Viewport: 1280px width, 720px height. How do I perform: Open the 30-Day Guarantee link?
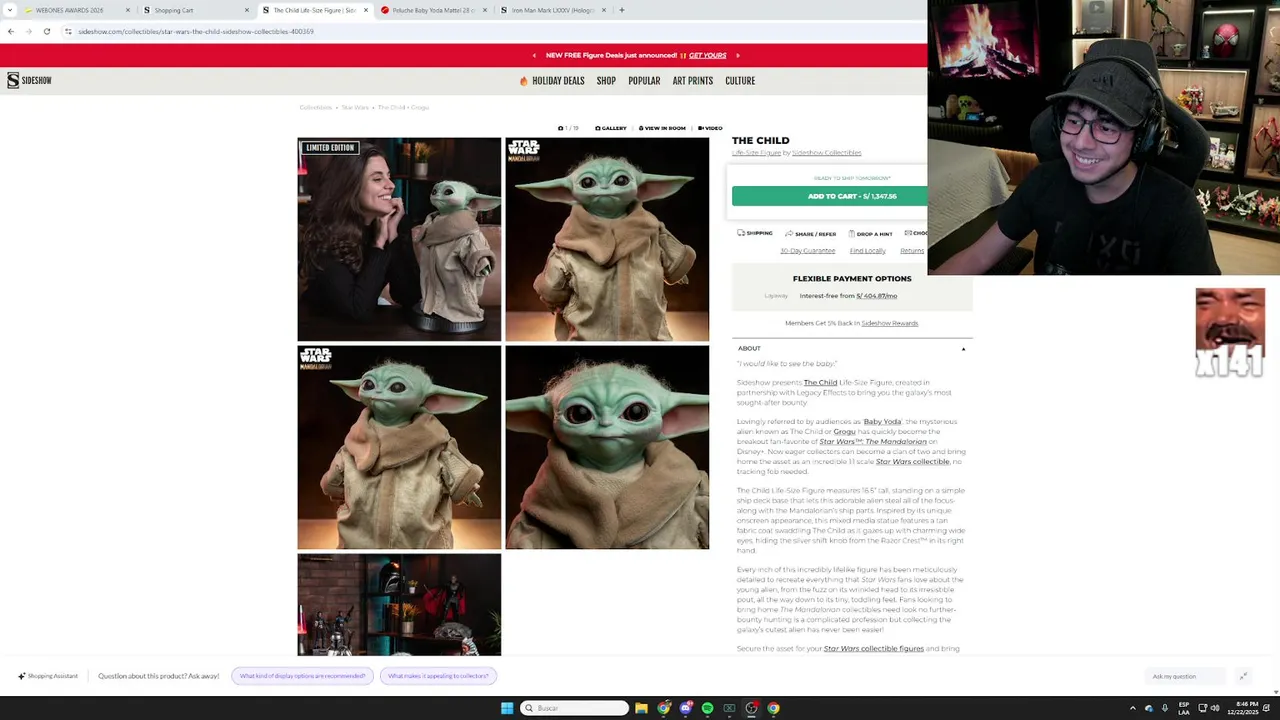pos(807,251)
